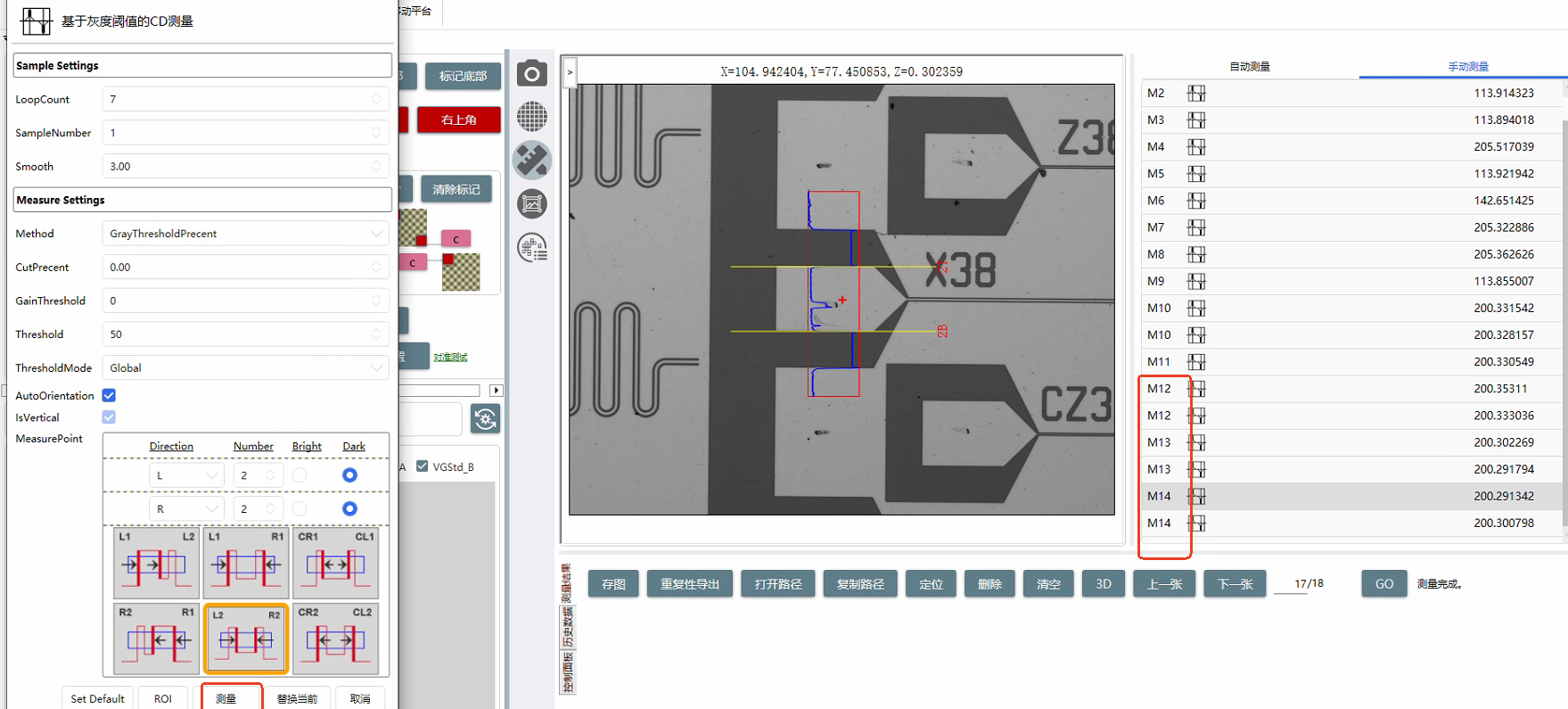Screen dimensions: 1568x709
Task: Select the ruler and pencil measurement tool
Action: coord(532,161)
